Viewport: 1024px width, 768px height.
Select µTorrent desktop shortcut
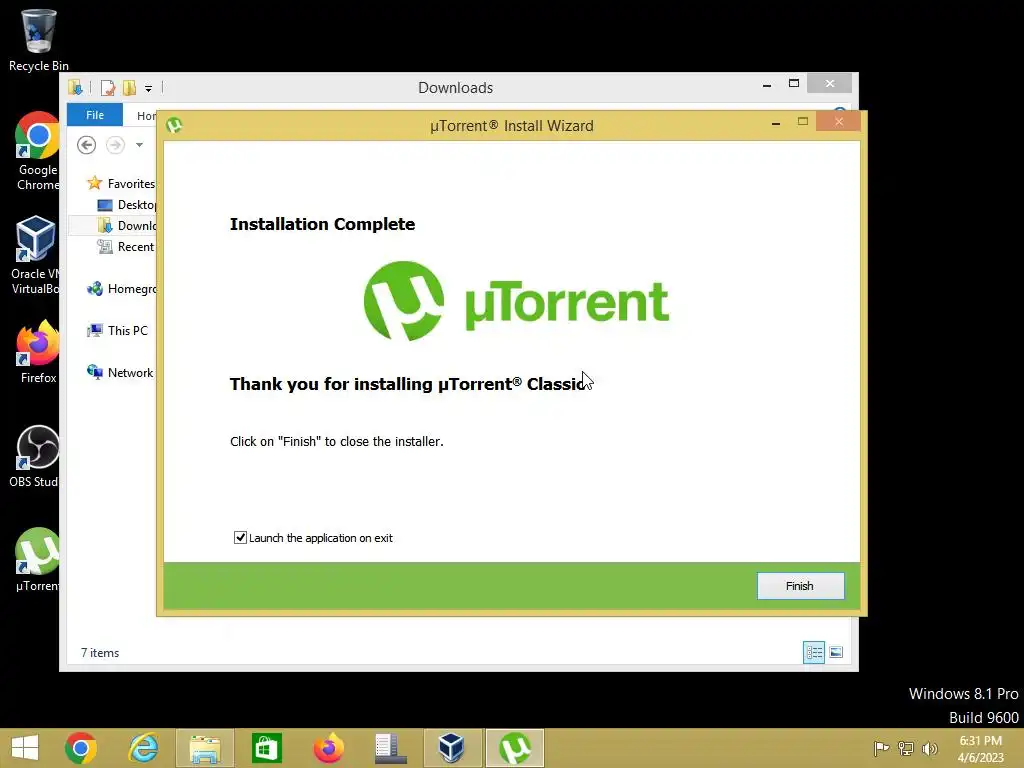(x=37, y=560)
